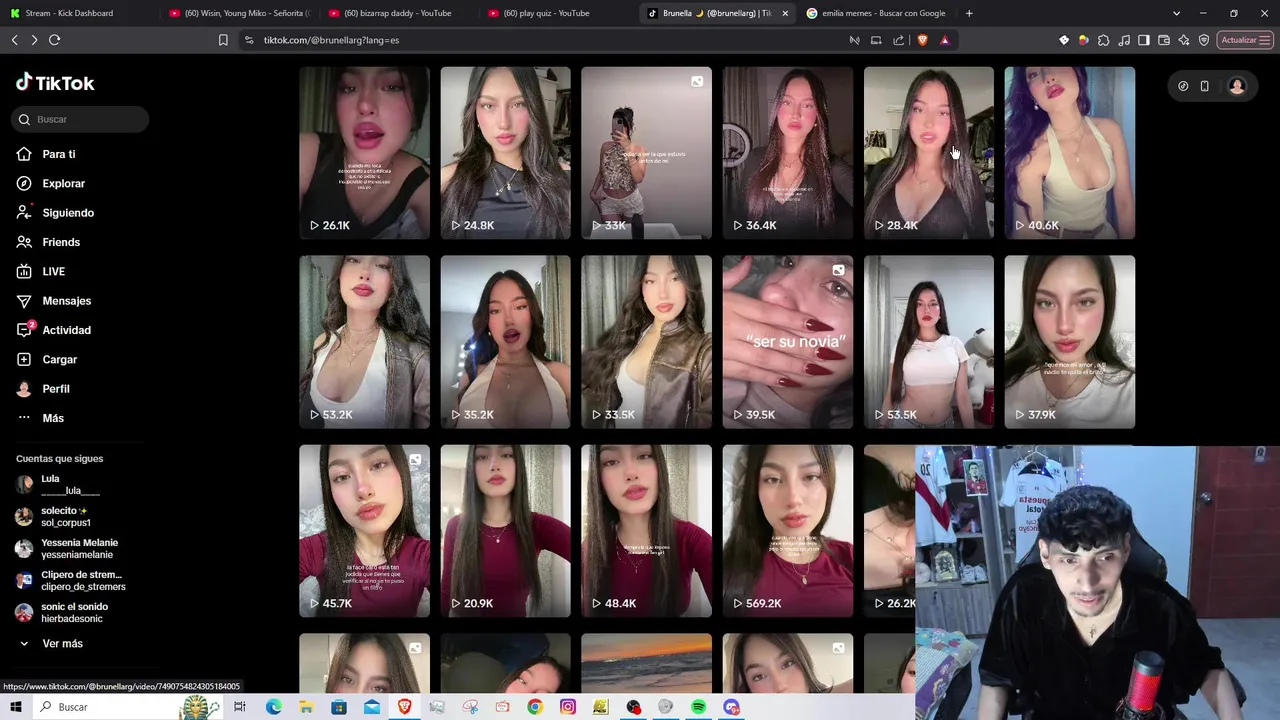This screenshot has width=1280, height=720.
Task: Open followed account solecito sol_corpus1
Action: coord(70,517)
